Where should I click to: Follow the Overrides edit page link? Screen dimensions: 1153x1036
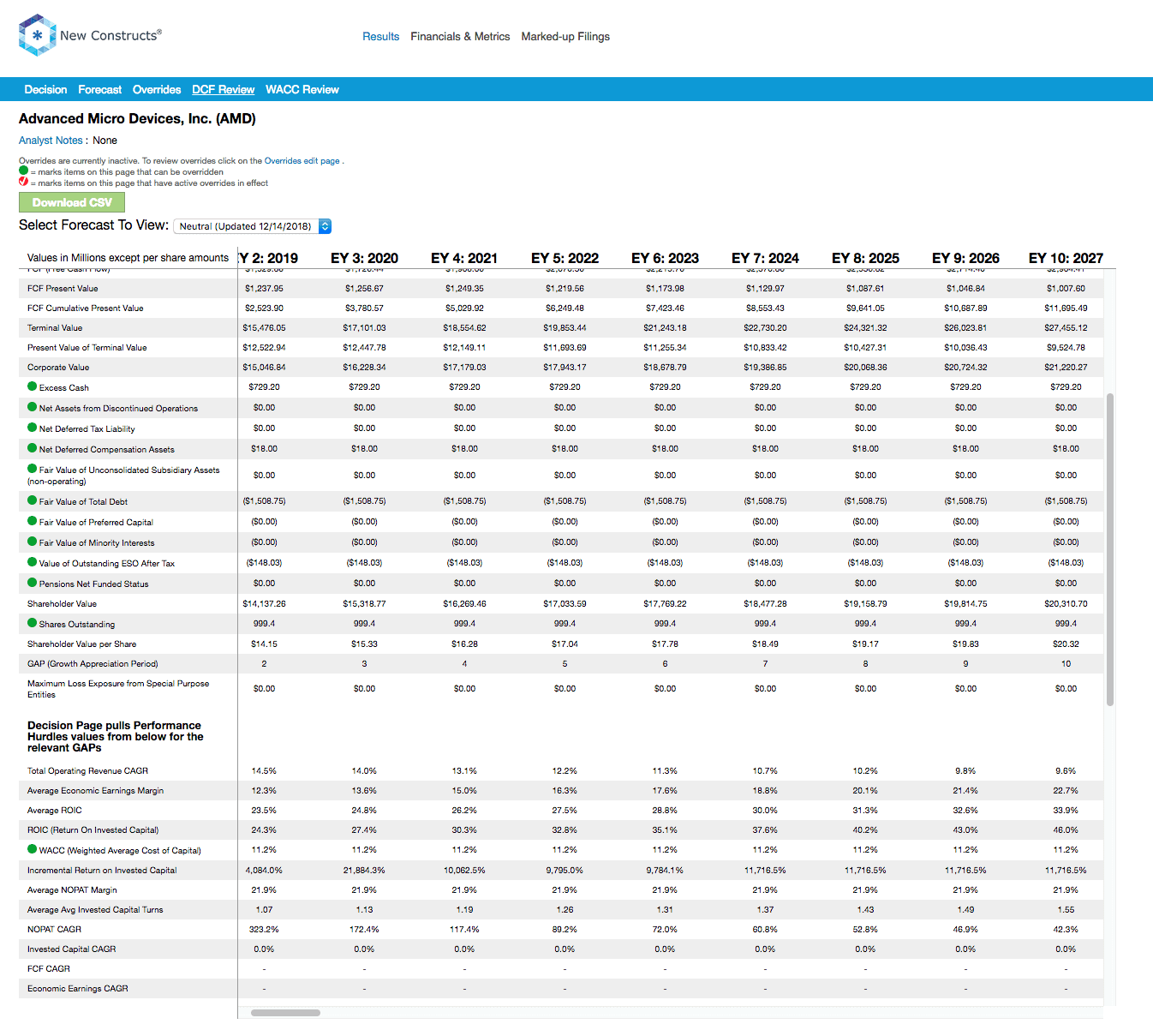(x=302, y=161)
